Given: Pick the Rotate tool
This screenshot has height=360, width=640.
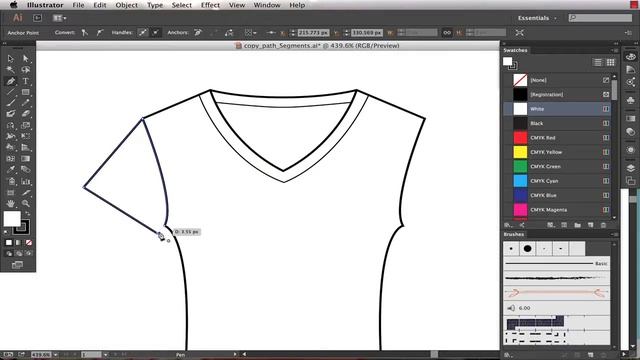Looking at the screenshot, I should point(11,125).
